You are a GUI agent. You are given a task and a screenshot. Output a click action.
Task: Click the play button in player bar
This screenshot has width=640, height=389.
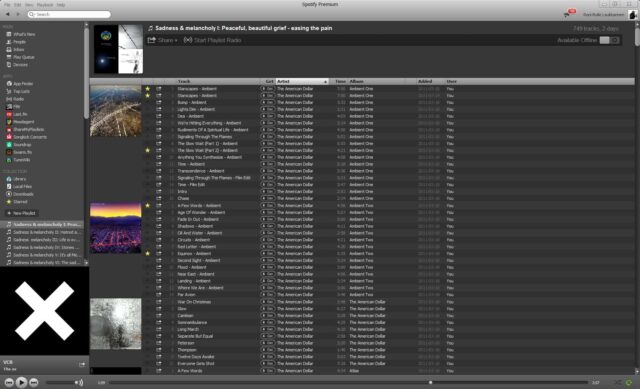coord(21,382)
